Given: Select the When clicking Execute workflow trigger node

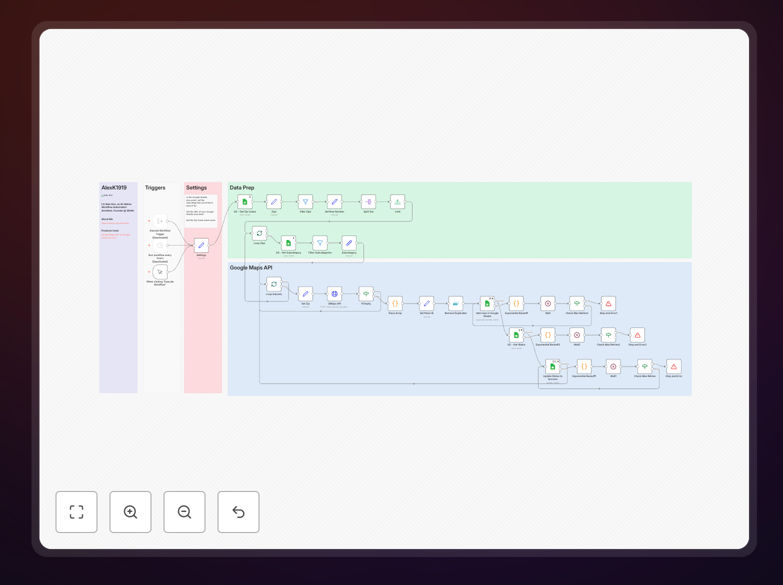Looking at the screenshot, I should (x=160, y=272).
